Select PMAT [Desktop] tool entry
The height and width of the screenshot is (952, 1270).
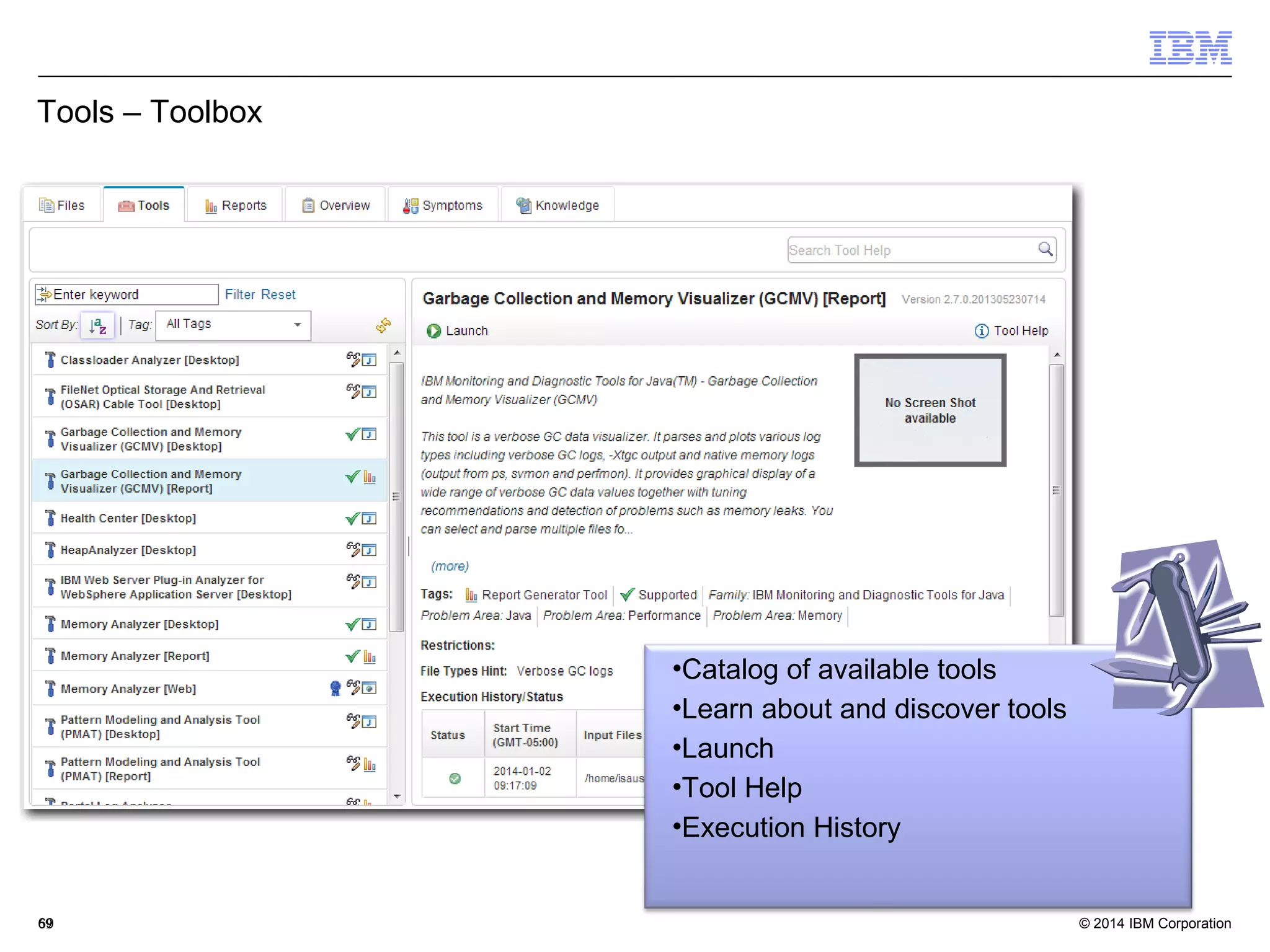(x=210, y=727)
